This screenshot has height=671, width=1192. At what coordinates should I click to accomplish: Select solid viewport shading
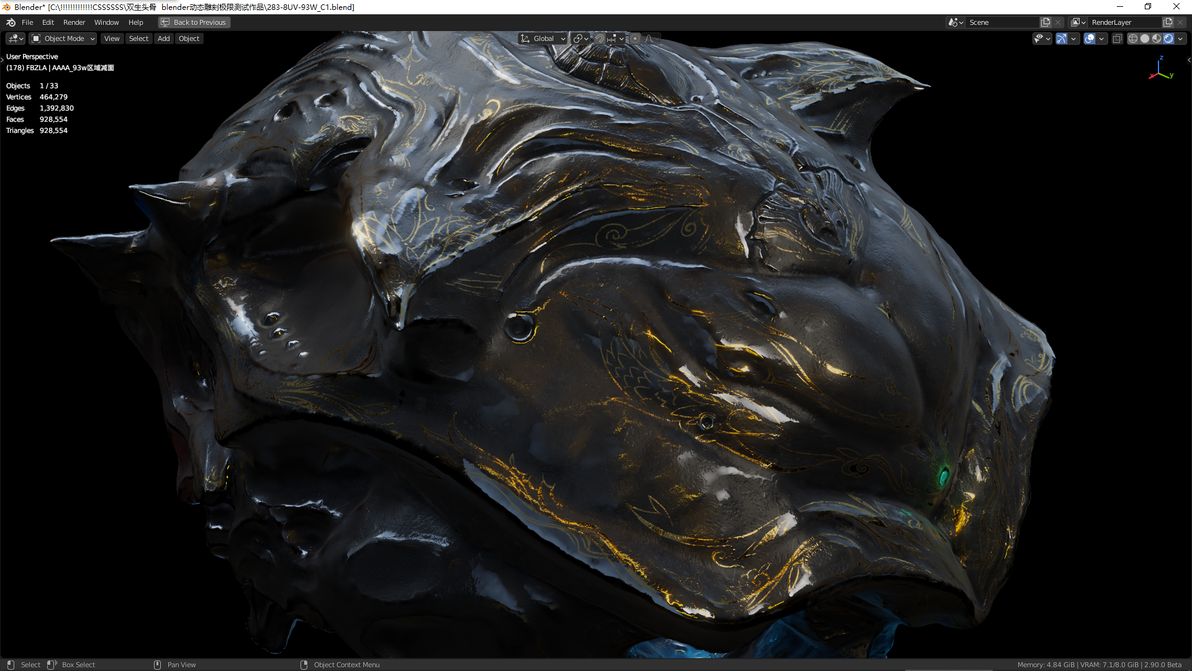pyautogui.click(x=1145, y=38)
